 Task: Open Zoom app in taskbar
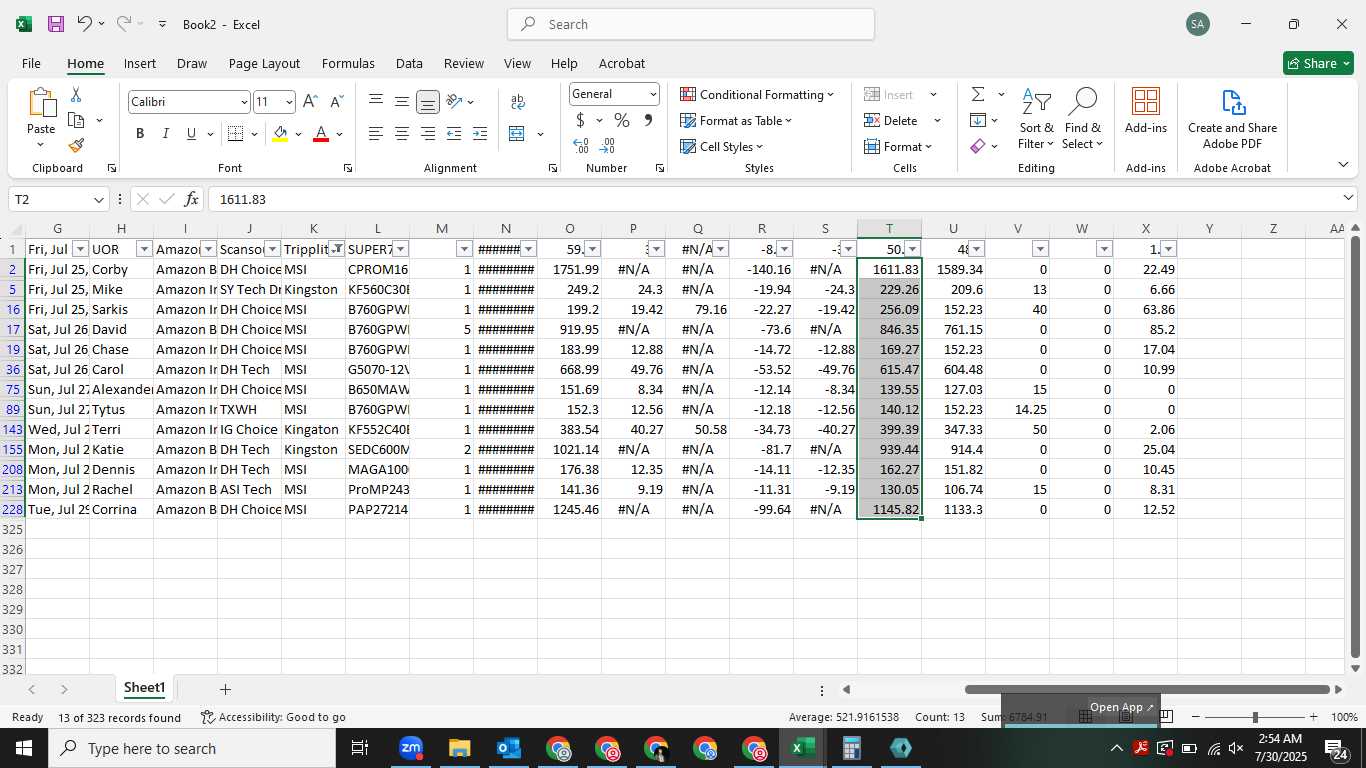411,748
